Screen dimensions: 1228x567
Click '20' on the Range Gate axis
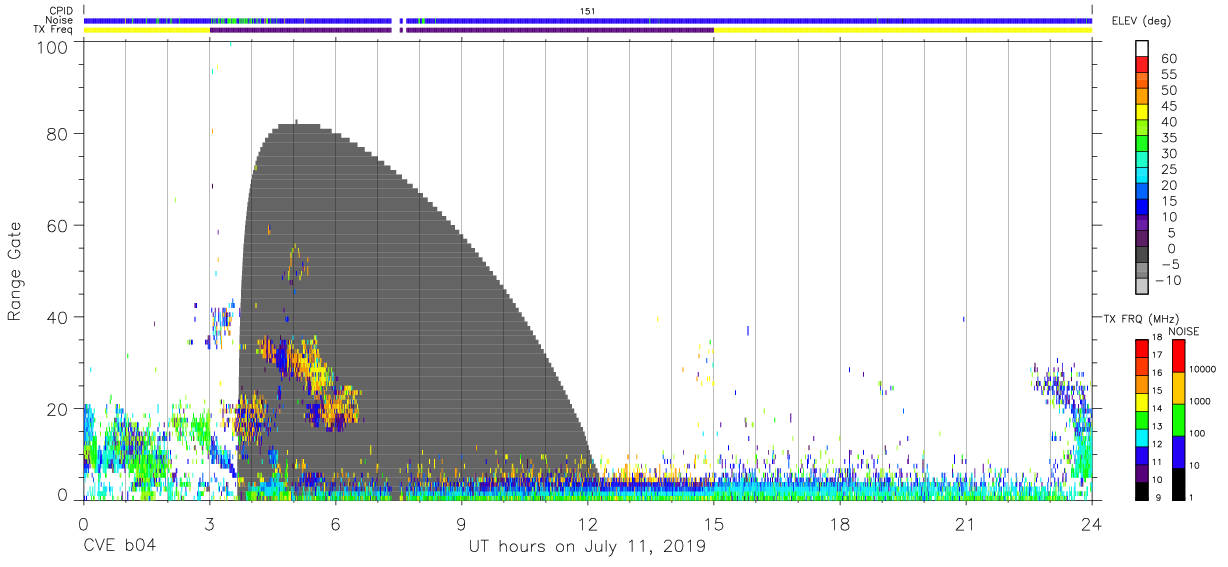tap(58, 409)
